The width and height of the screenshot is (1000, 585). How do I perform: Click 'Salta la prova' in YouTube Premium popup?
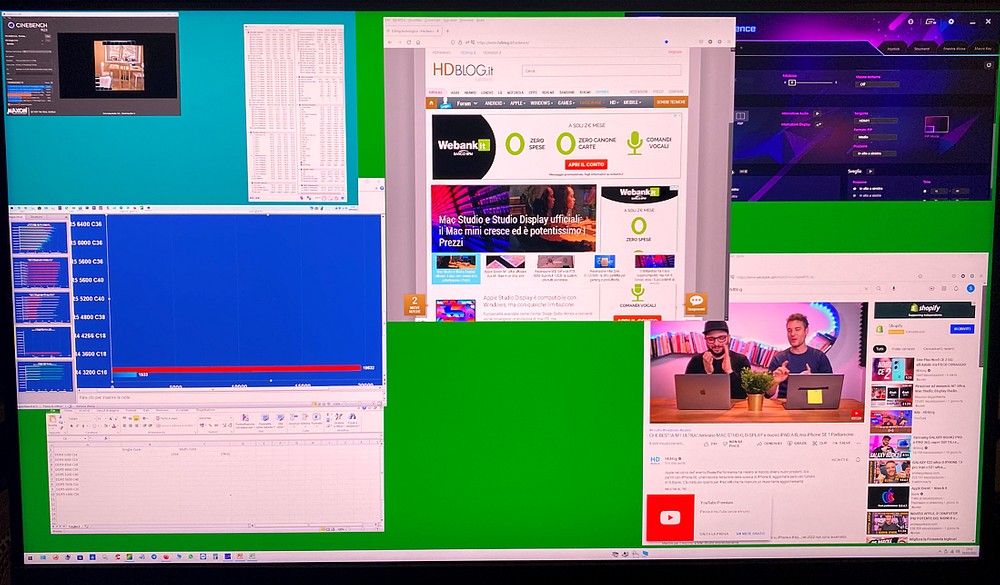pyautogui.click(x=714, y=533)
